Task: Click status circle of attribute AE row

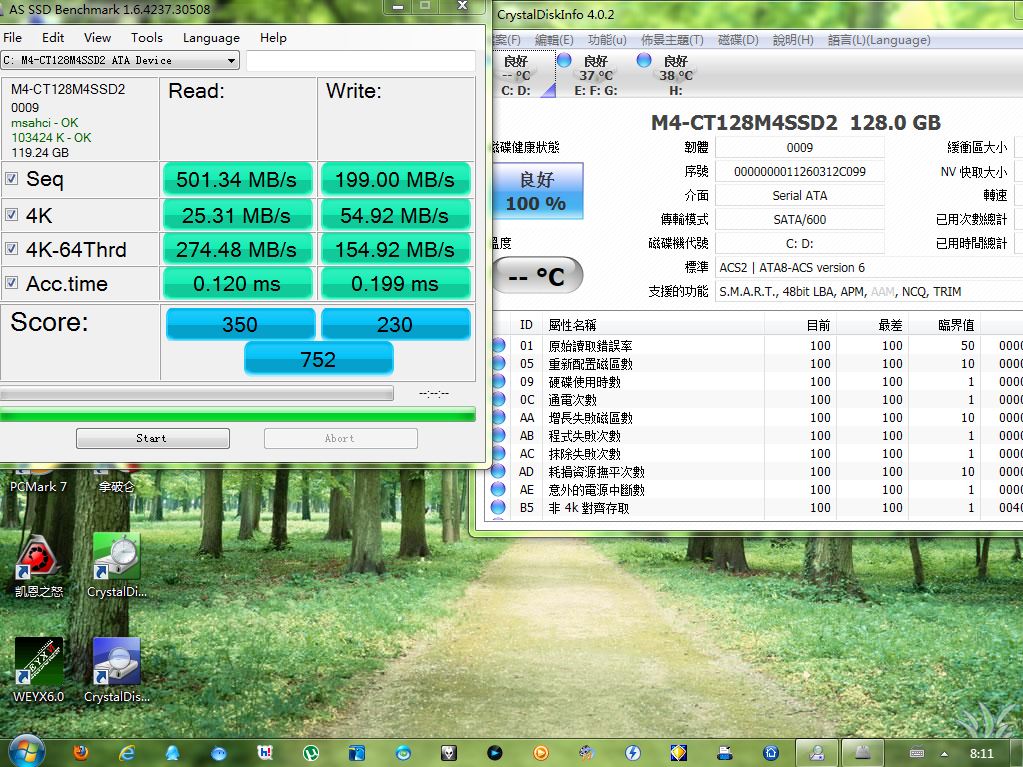Action: [x=498, y=489]
